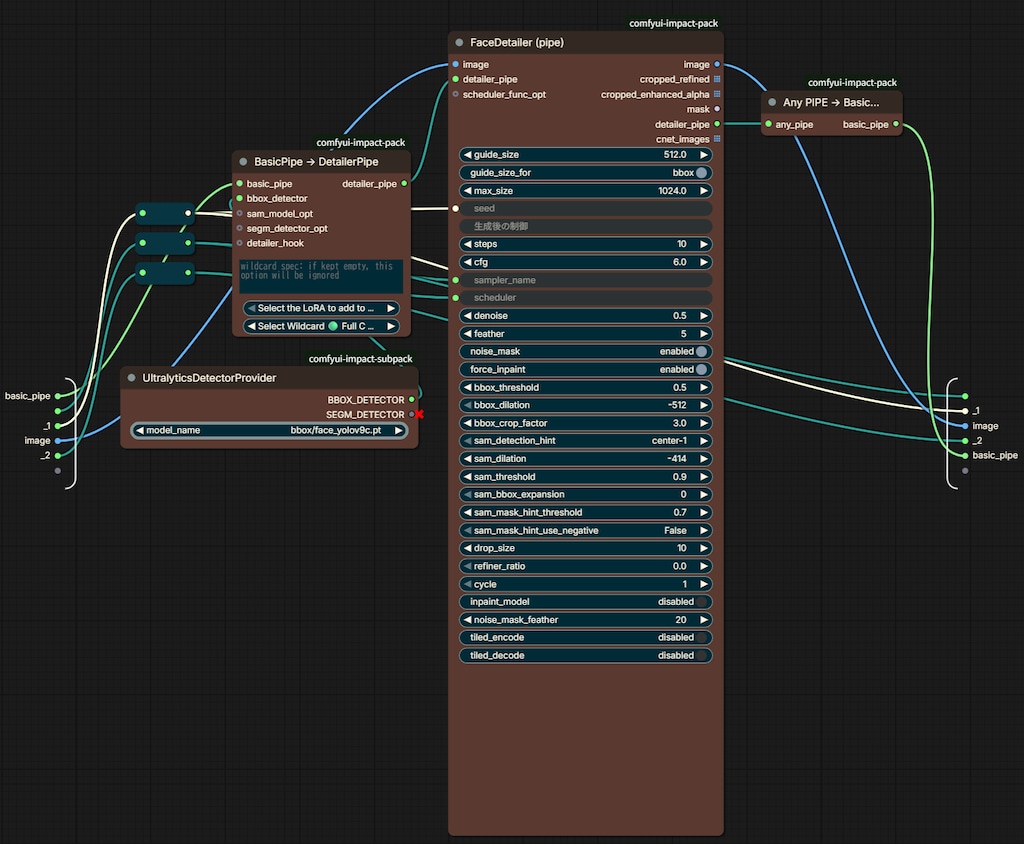Image resolution: width=1024 pixels, height=844 pixels.
Task: Toggle noise_mask enabled switch
Action: coord(701,351)
